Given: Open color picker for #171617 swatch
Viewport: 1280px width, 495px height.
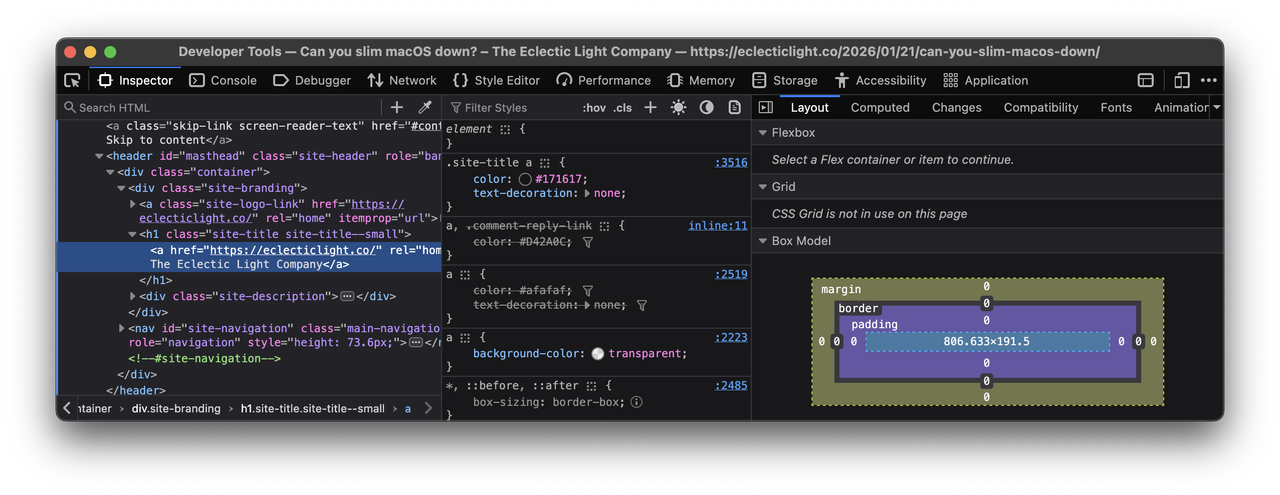Looking at the screenshot, I should [524, 179].
